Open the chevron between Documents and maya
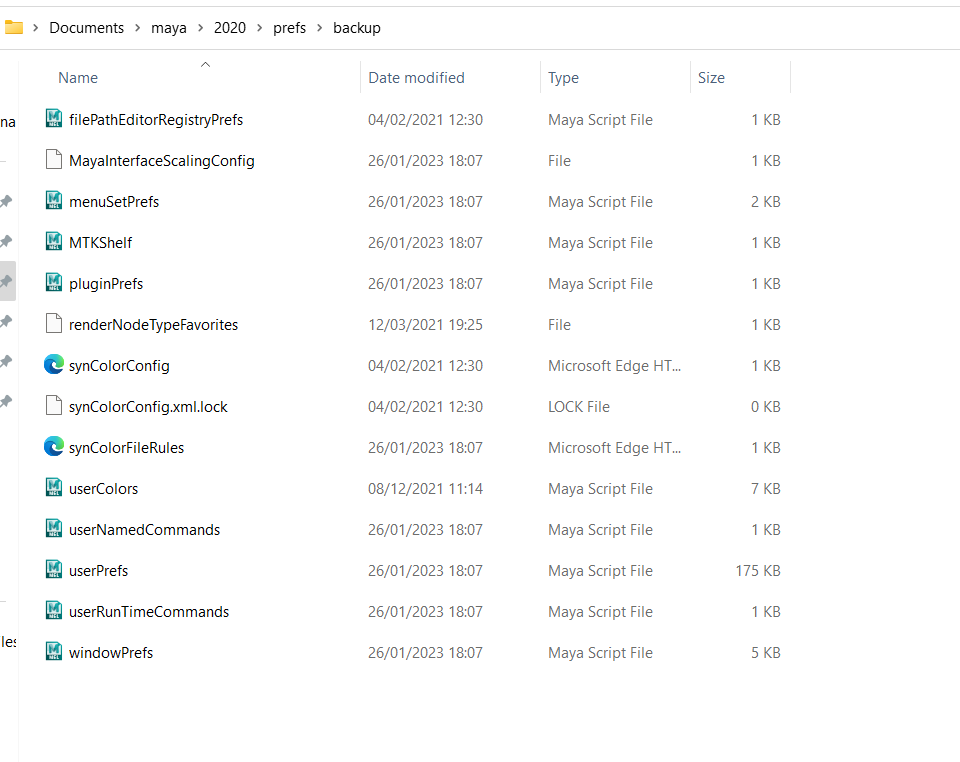Screen dimensions: 960x762 point(137,28)
